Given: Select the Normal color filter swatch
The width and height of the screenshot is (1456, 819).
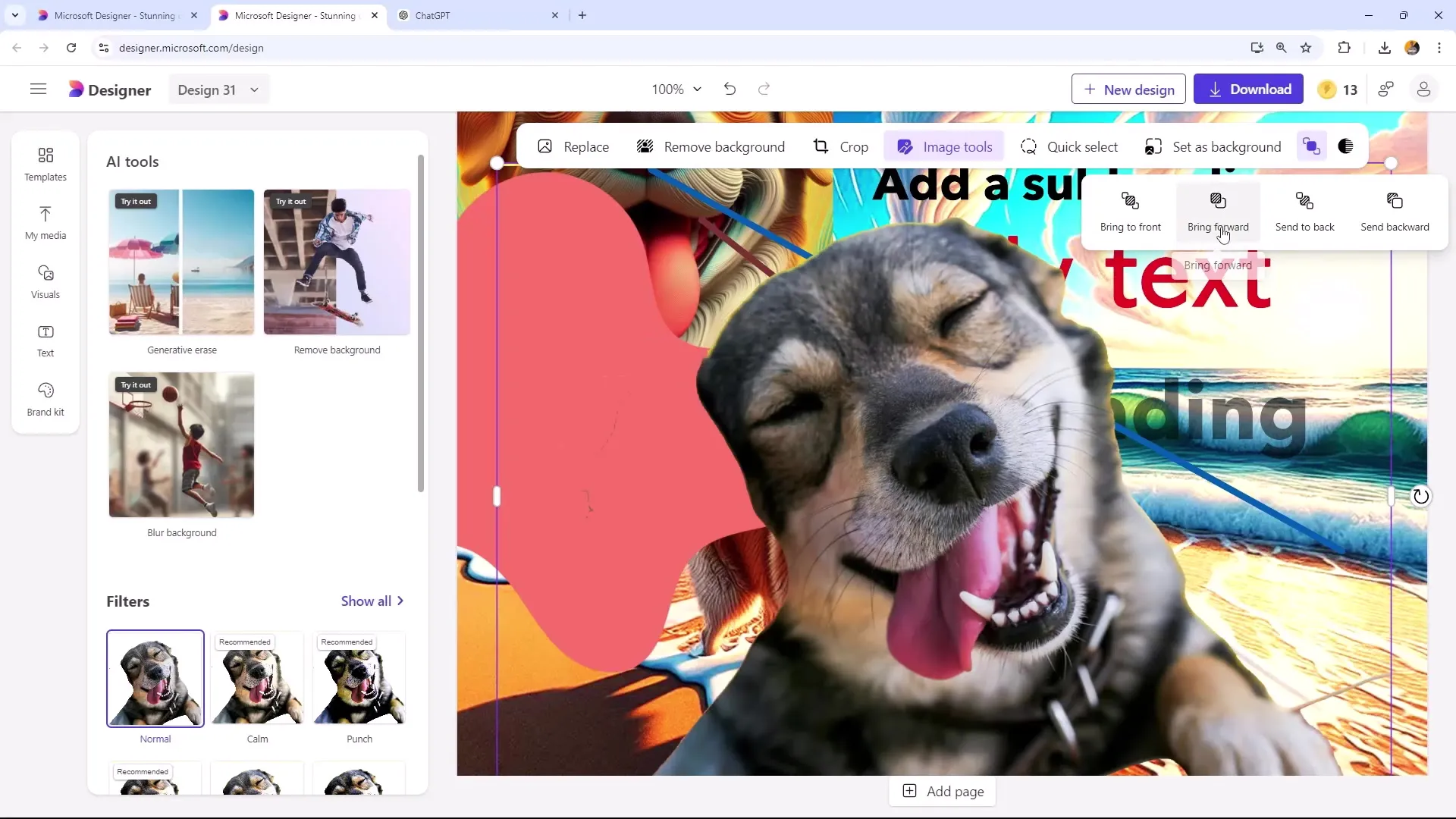Looking at the screenshot, I should tap(155, 679).
